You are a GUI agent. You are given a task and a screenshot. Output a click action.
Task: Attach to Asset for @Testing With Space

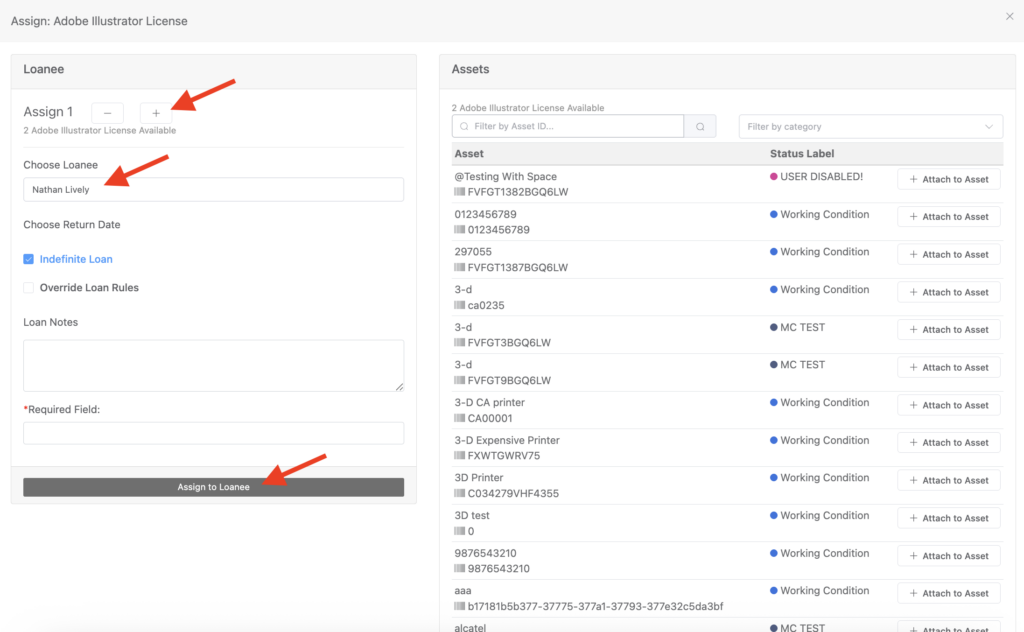click(x=948, y=179)
